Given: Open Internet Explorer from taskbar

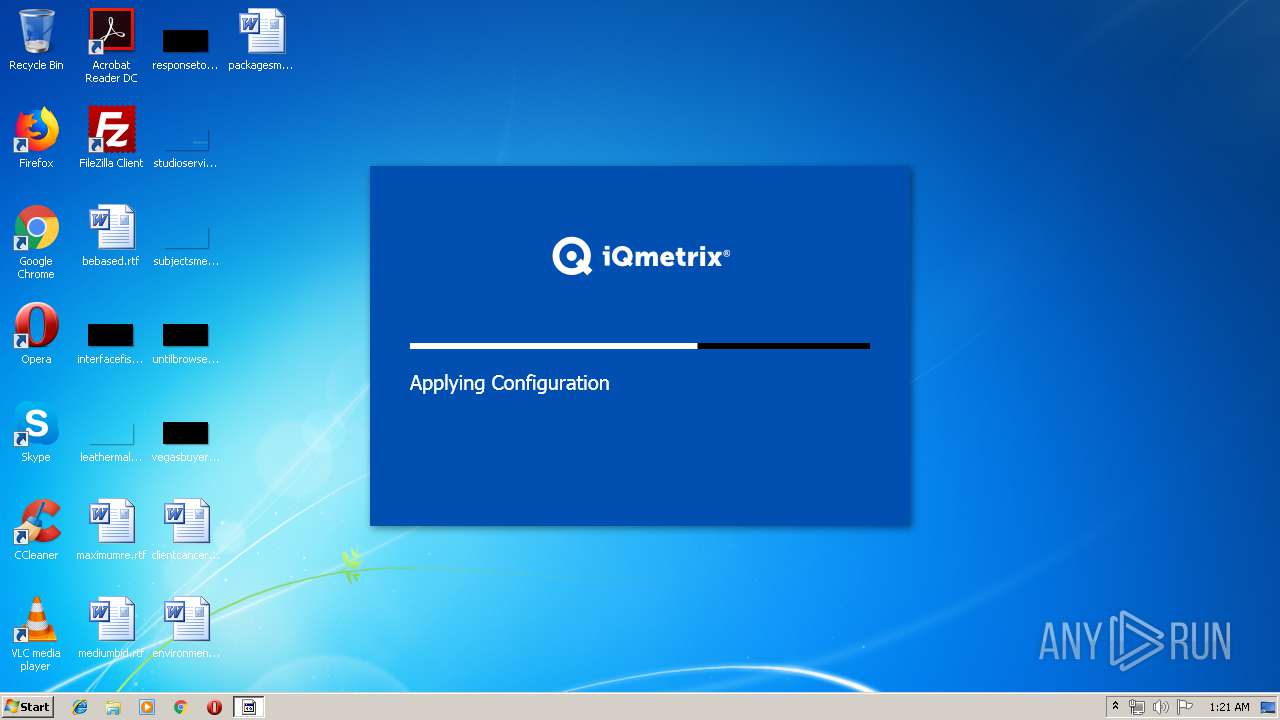Looking at the screenshot, I should tap(80, 707).
